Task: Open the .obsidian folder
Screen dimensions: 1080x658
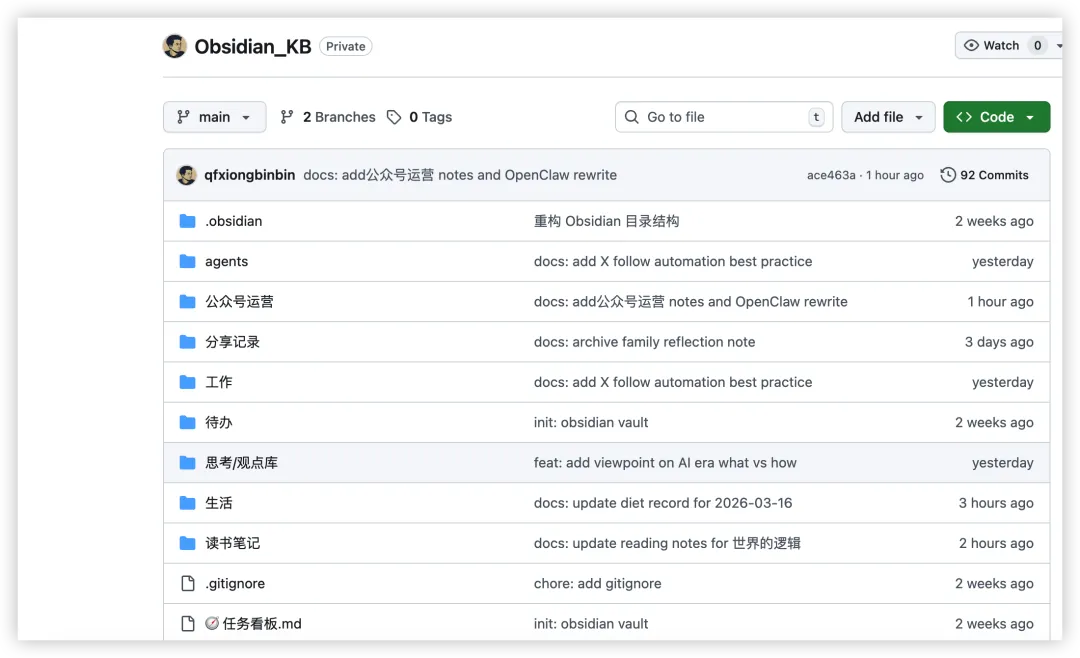Action: pyautogui.click(x=233, y=221)
